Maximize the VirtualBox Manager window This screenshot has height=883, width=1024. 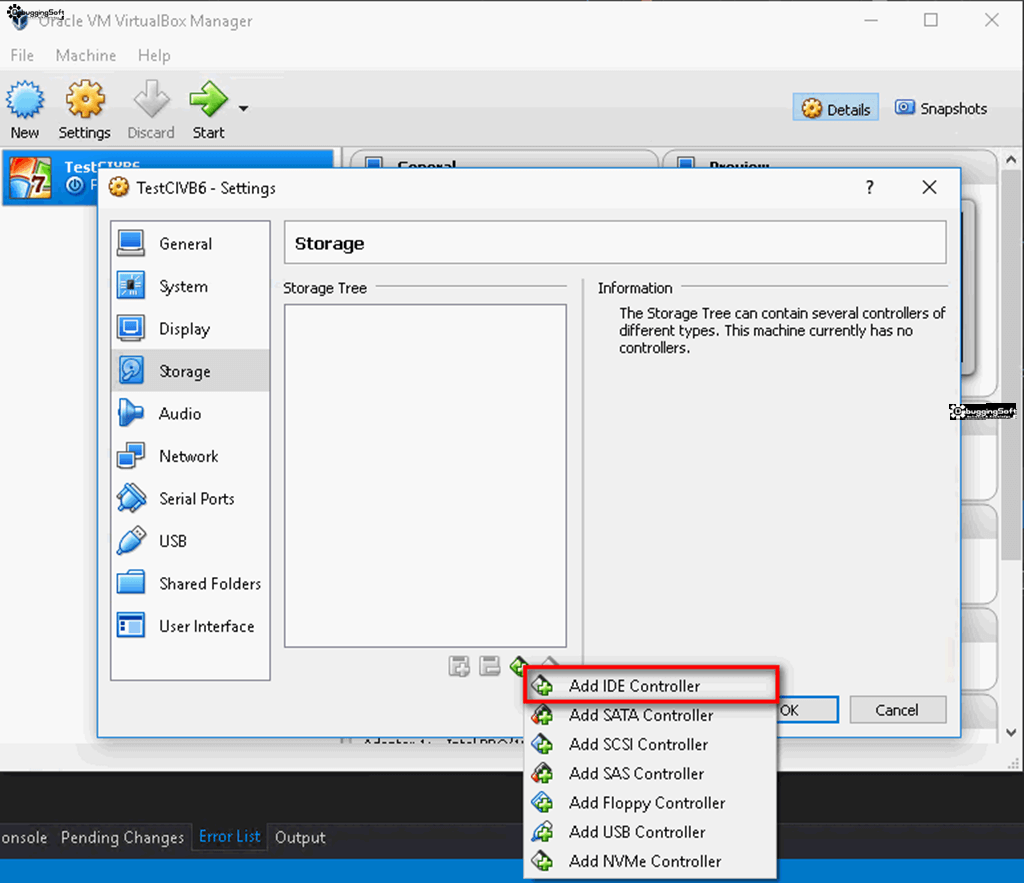pos(931,20)
